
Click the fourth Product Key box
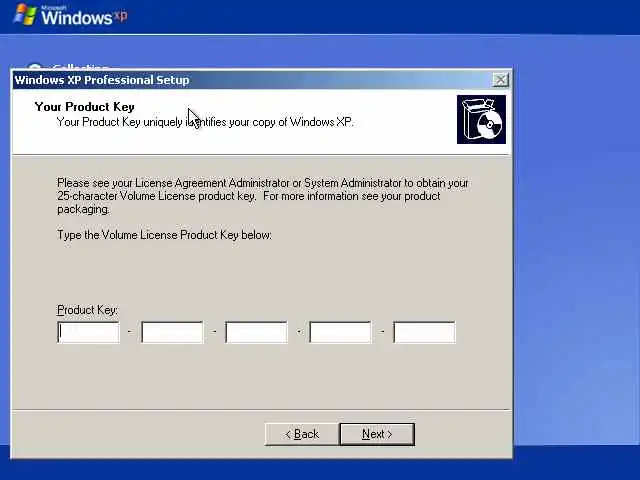(340, 332)
